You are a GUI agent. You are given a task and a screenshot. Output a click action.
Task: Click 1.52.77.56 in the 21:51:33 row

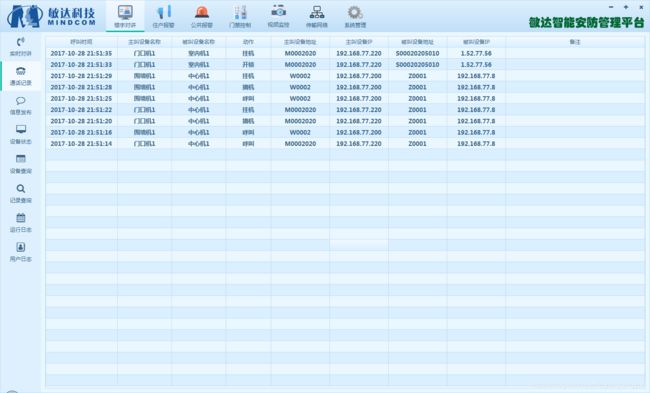(x=476, y=65)
